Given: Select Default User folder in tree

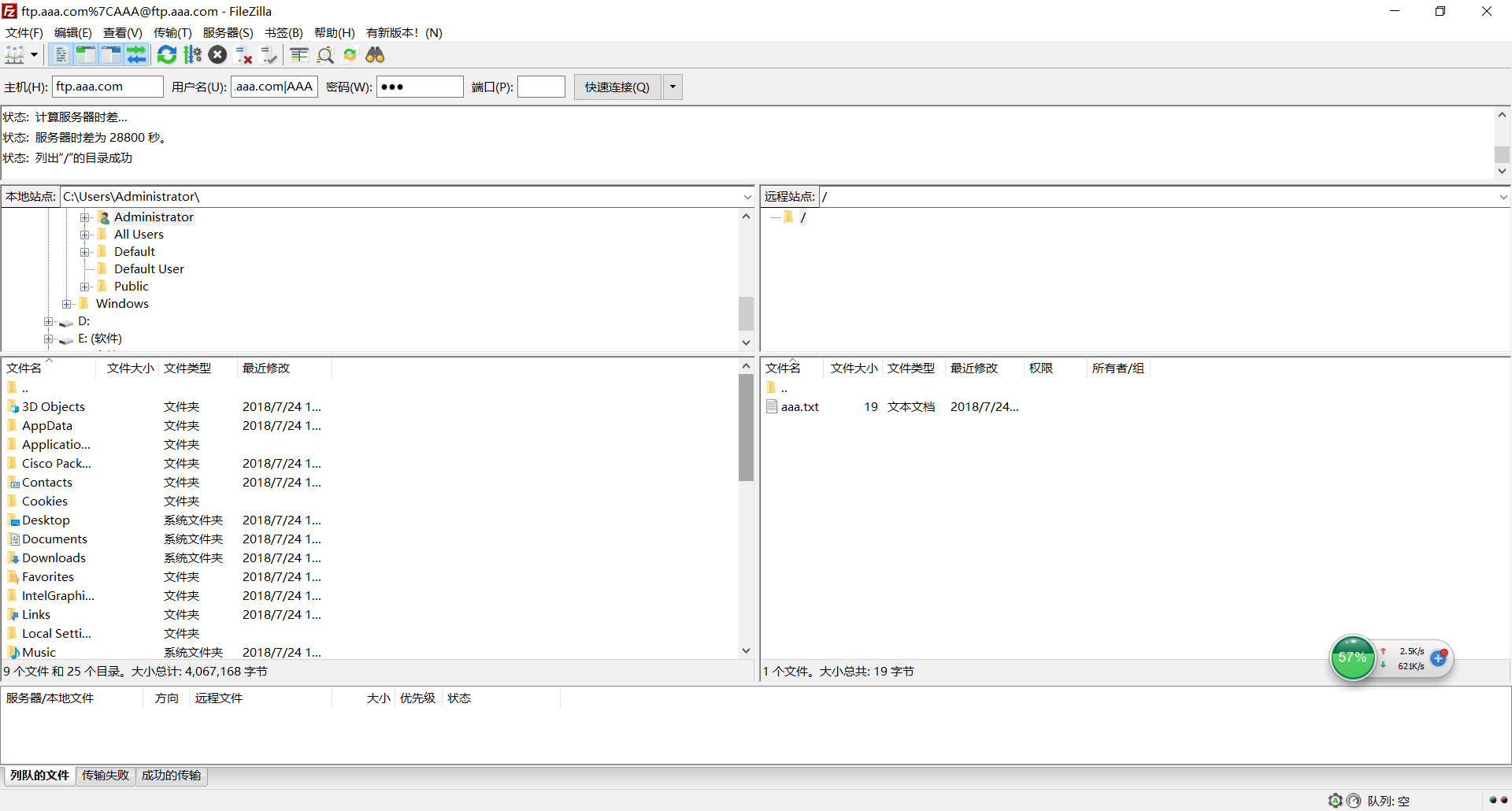Looking at the screenshot, I should [x=149, y=269].
